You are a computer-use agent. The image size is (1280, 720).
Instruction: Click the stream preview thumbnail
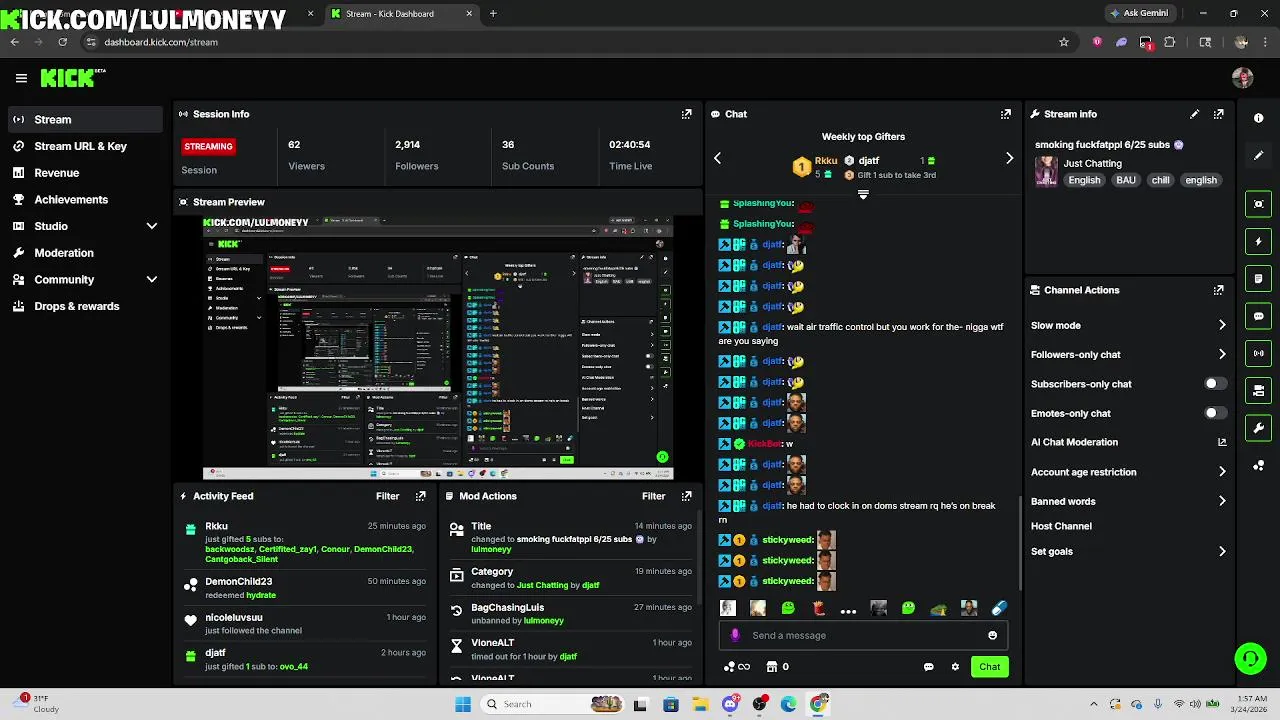tap(438, 347)
